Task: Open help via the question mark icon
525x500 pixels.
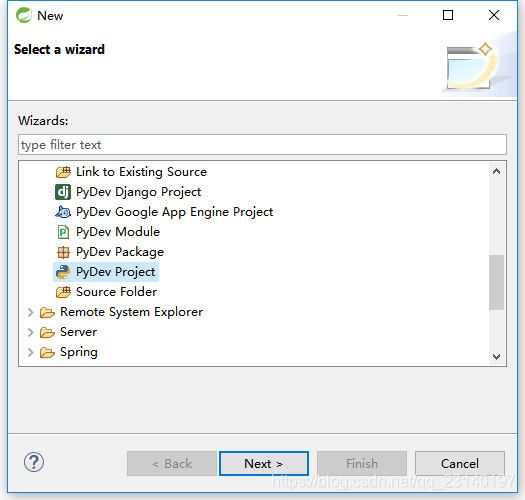Action: (x=34, y=462)
